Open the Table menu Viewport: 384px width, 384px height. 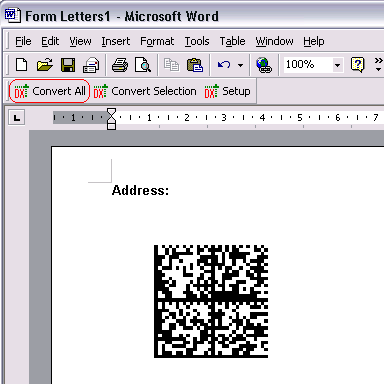232,41
